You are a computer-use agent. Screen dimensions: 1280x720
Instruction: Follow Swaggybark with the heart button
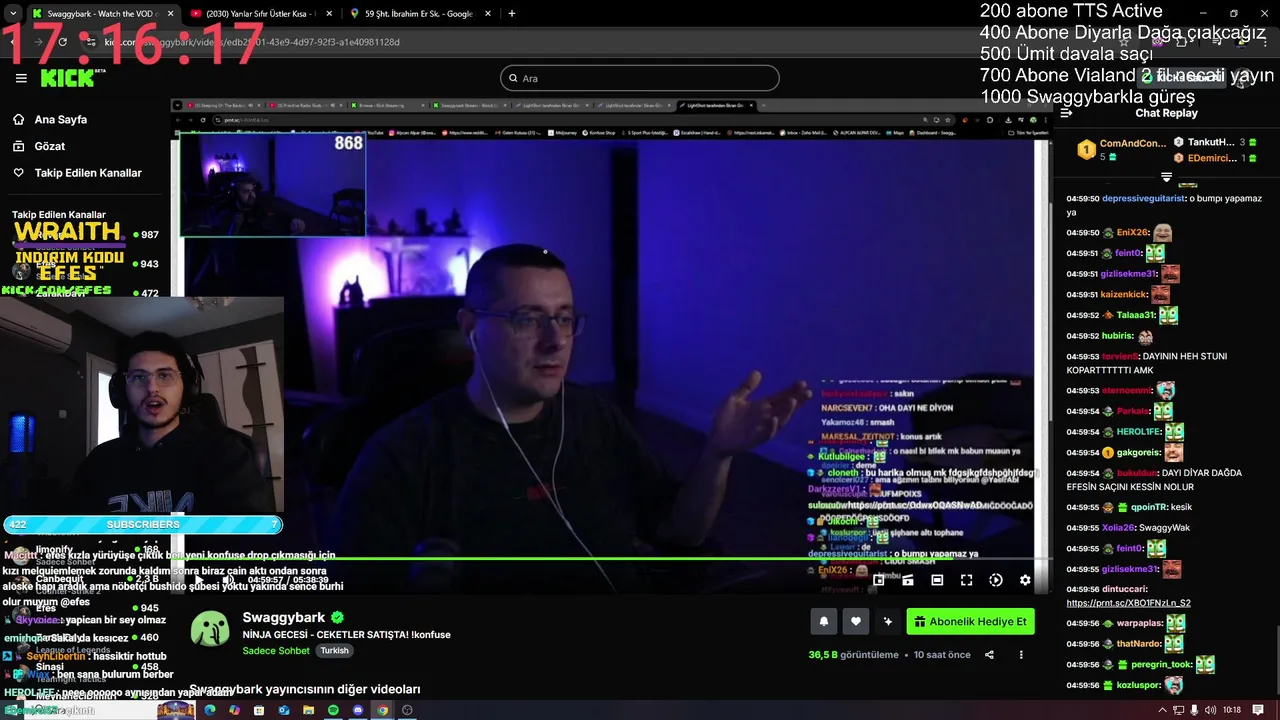856,621
